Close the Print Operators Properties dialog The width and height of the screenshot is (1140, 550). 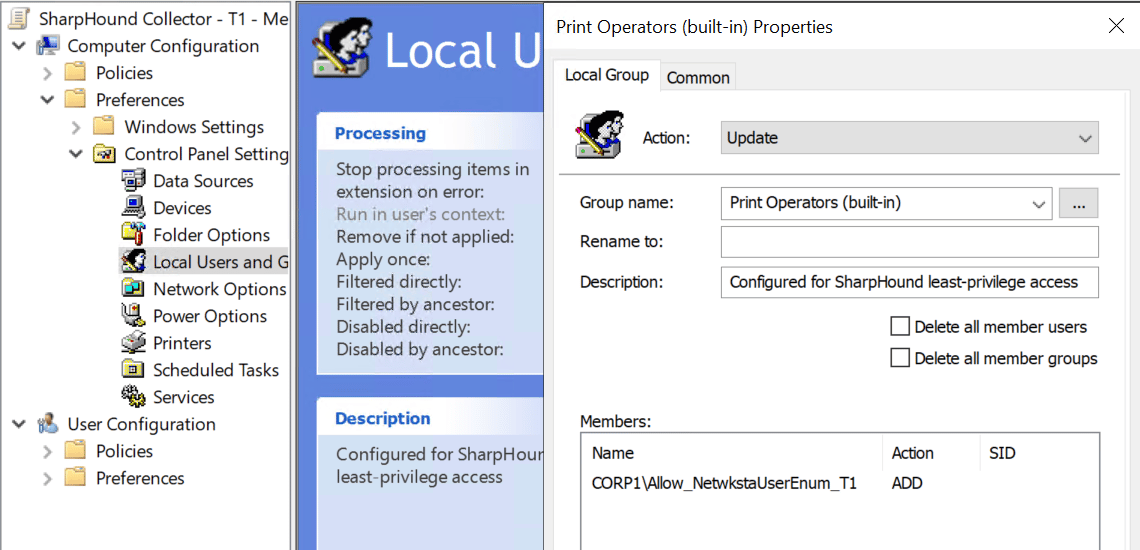click(x=1115, y=27)
